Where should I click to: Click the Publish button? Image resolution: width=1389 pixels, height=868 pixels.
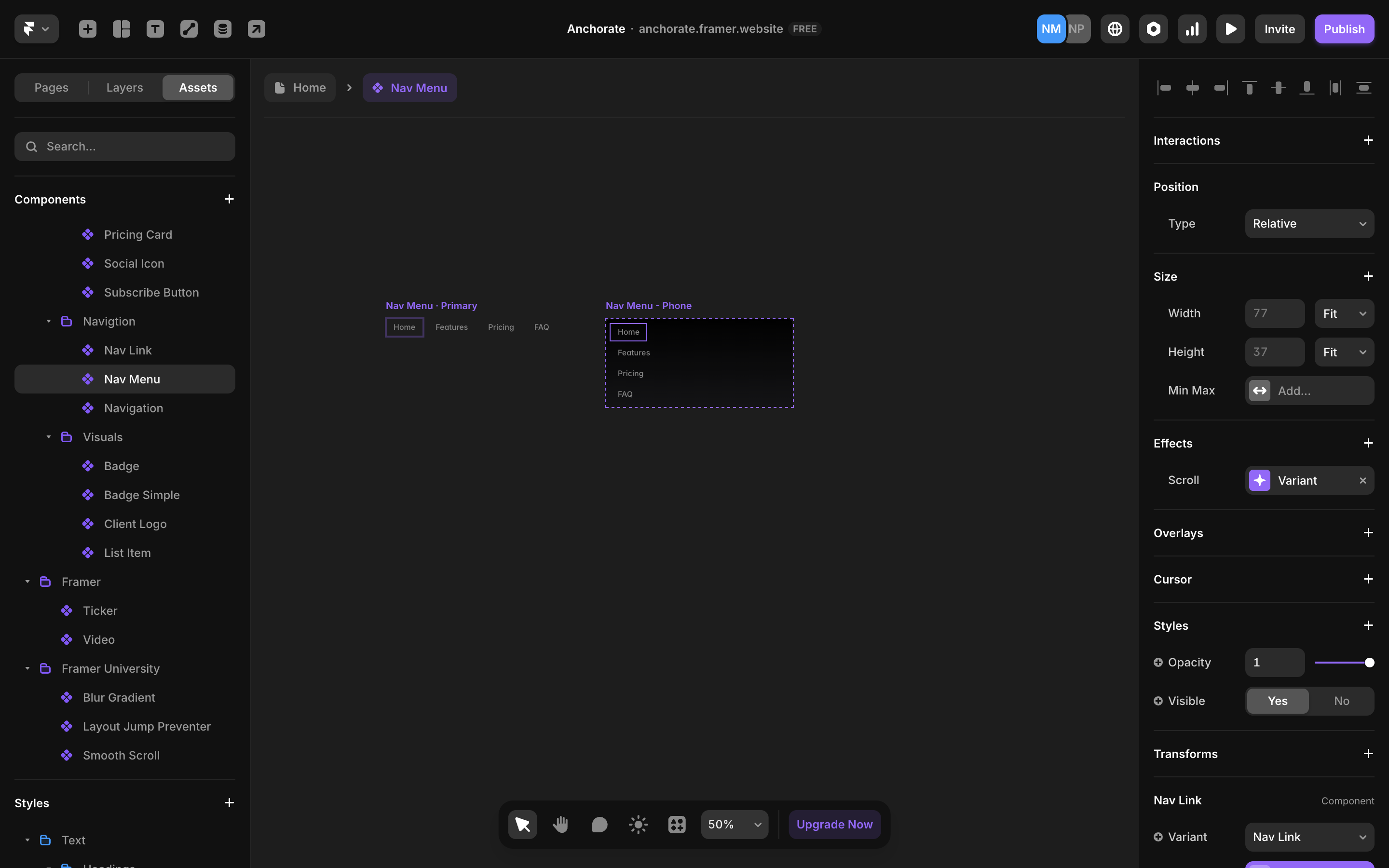pos(1344,29)
